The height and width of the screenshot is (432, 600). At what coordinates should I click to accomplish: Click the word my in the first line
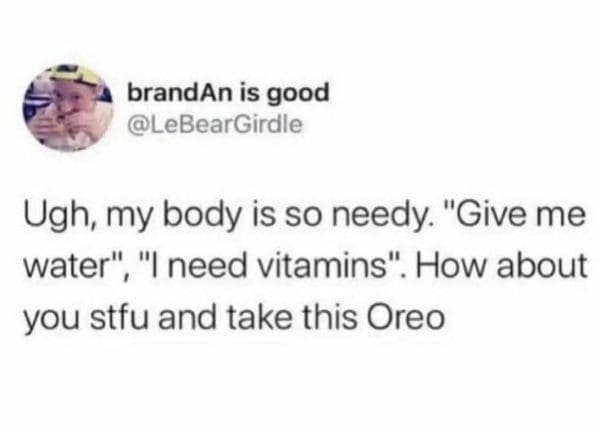(x=129, y=219)
